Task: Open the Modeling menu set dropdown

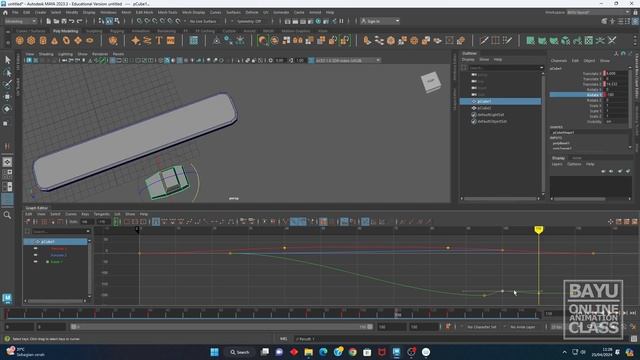Action: pos(20,21)
